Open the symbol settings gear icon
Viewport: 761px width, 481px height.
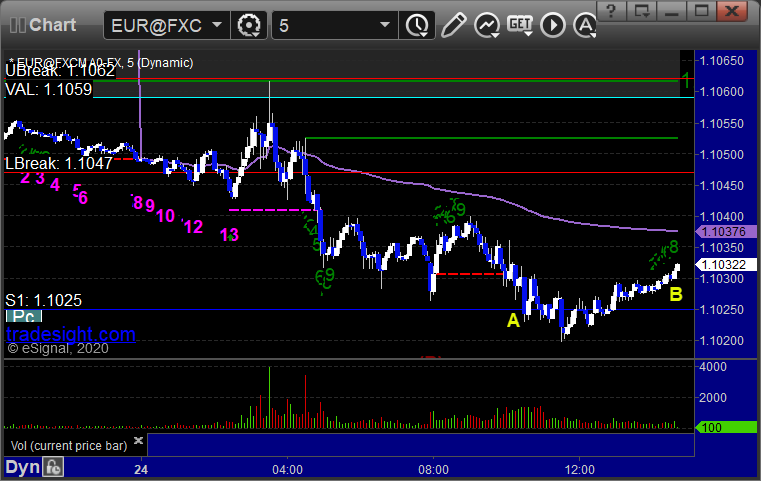[249, 25]
